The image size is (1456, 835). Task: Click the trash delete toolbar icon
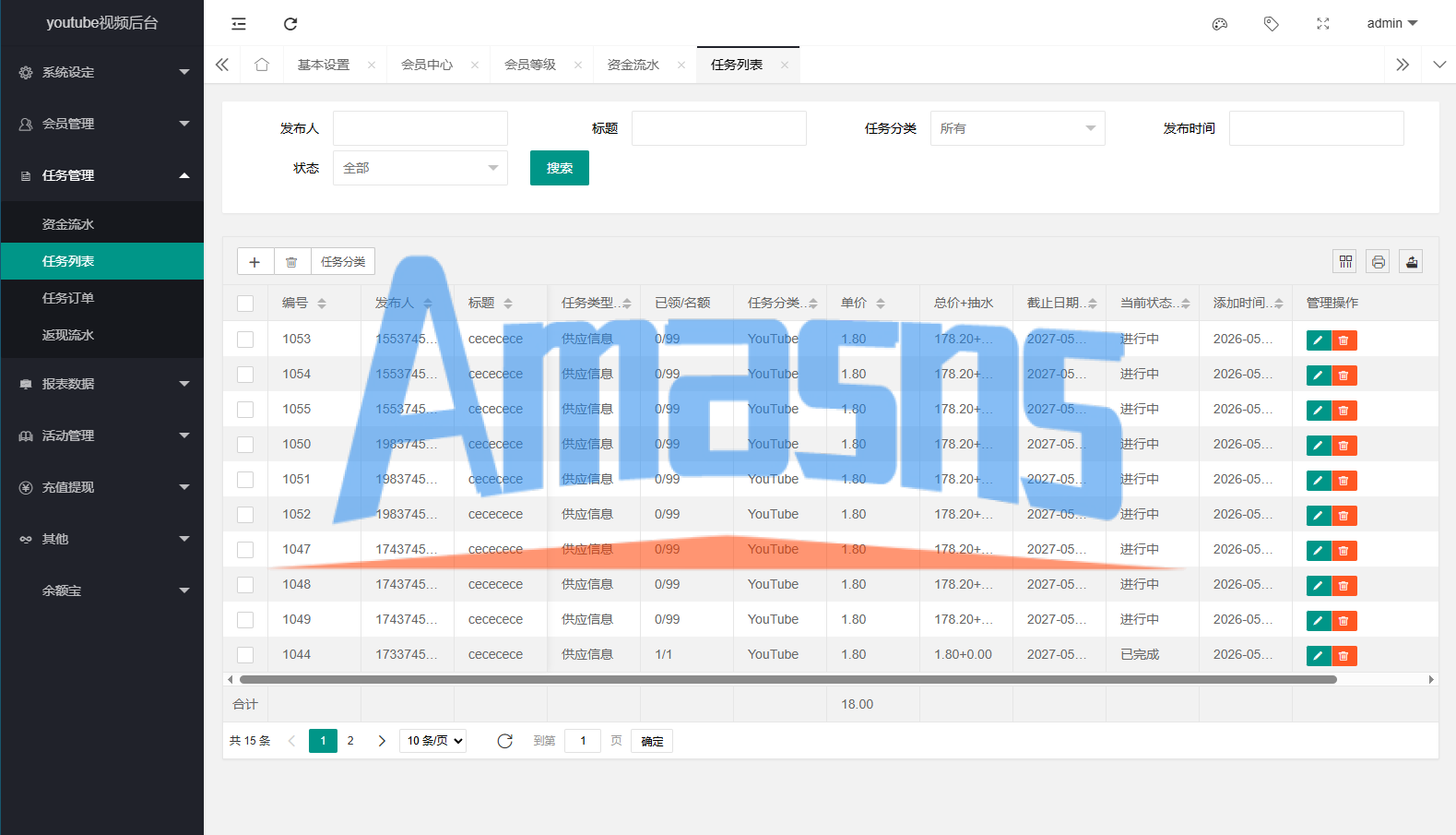291,262
